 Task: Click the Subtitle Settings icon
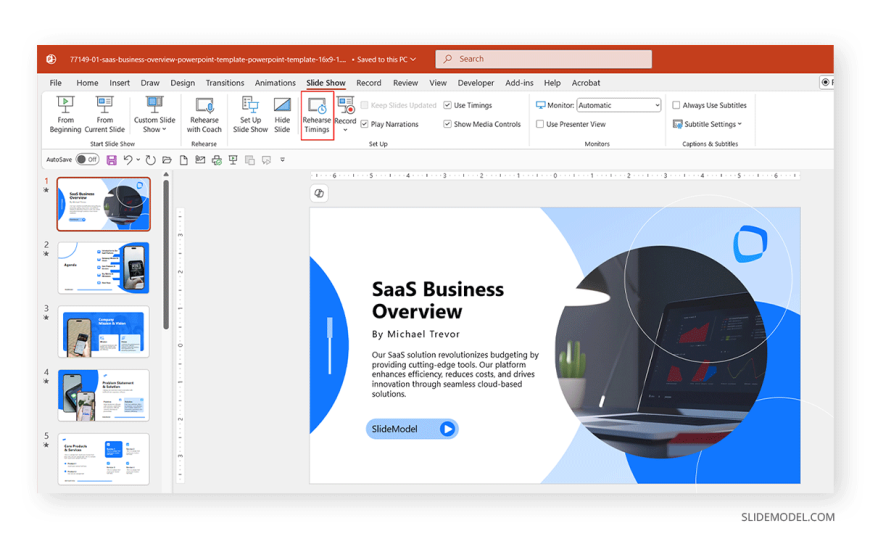(x=677, y=124)
